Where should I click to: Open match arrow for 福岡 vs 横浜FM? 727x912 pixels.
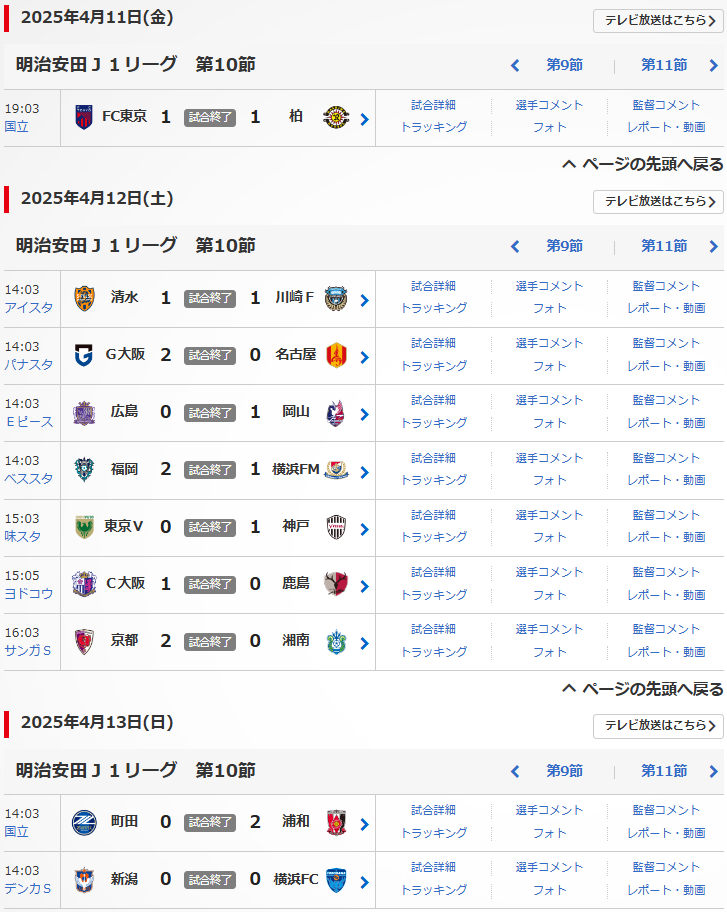pyautogui.click(x=365, y=471)
